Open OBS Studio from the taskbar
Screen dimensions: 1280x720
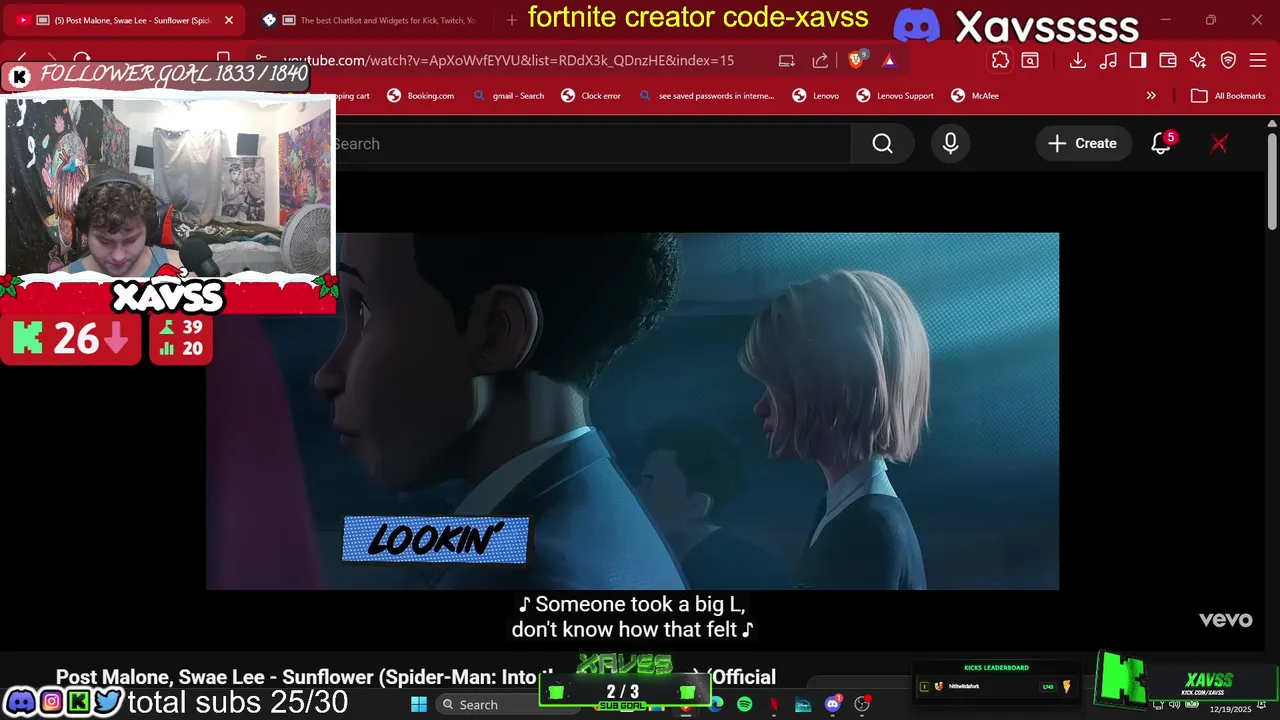tap(861, 704)
